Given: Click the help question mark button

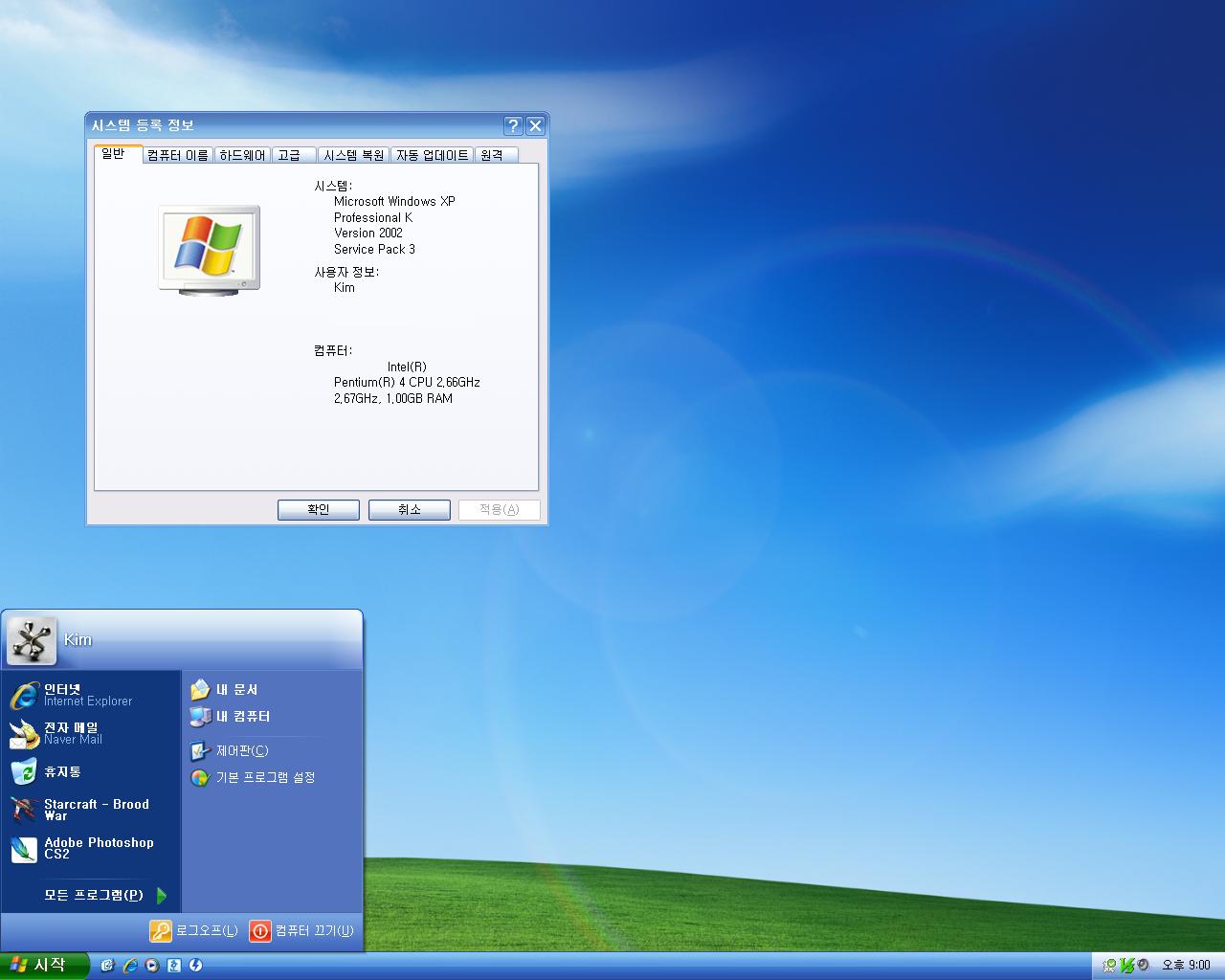Looking at the screenshot, I should pos(513,125).
